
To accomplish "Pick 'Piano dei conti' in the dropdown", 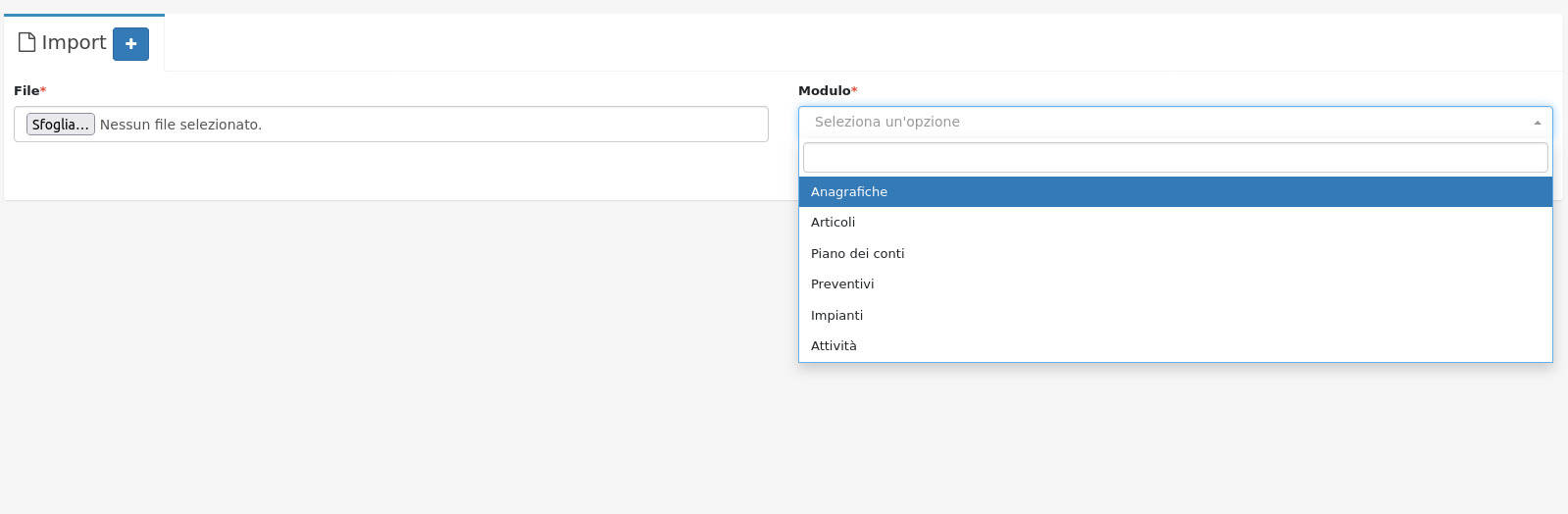I will pos(858,253).
